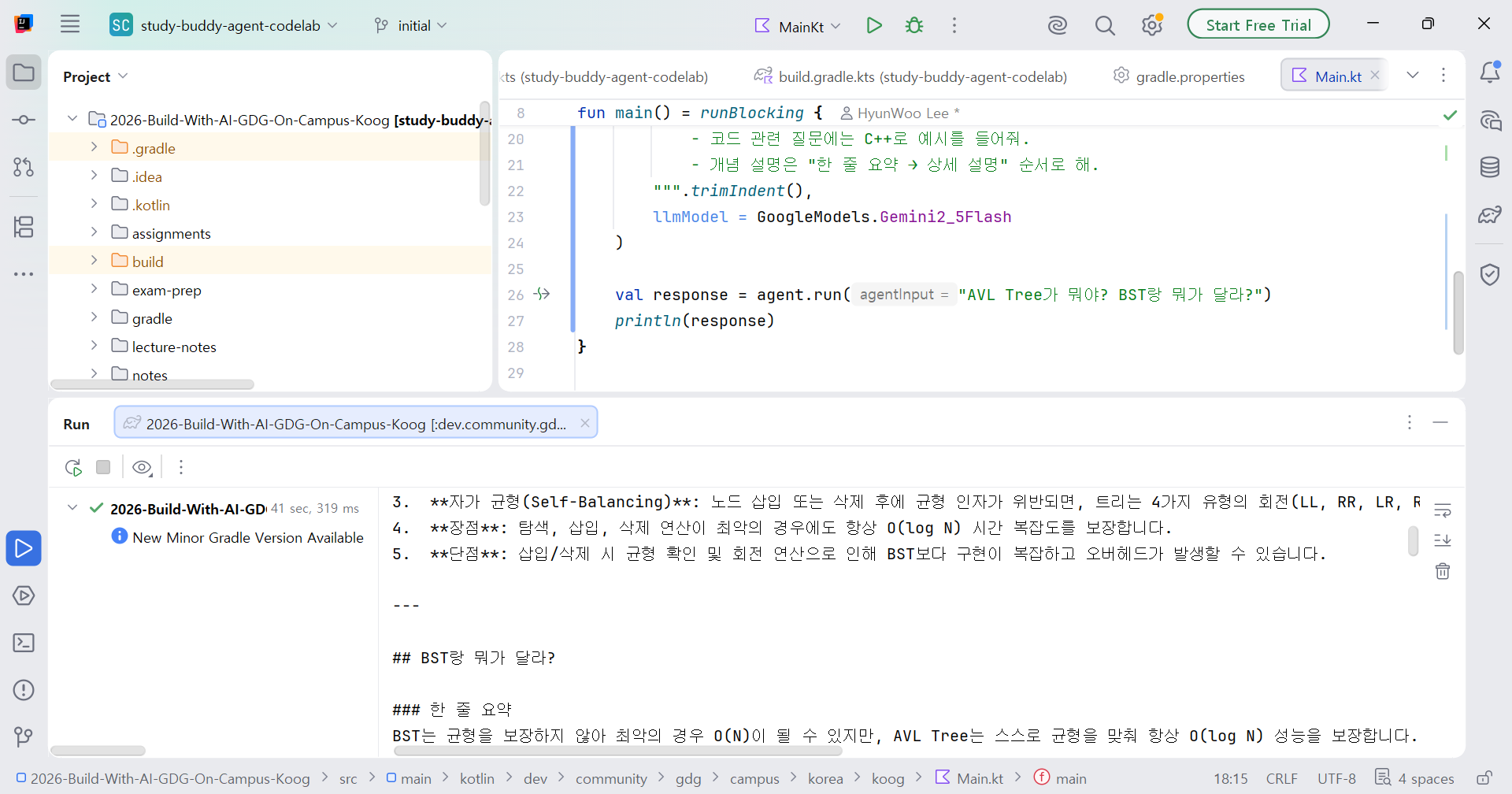Show more tool windows ellipsis

pos(24,274)
